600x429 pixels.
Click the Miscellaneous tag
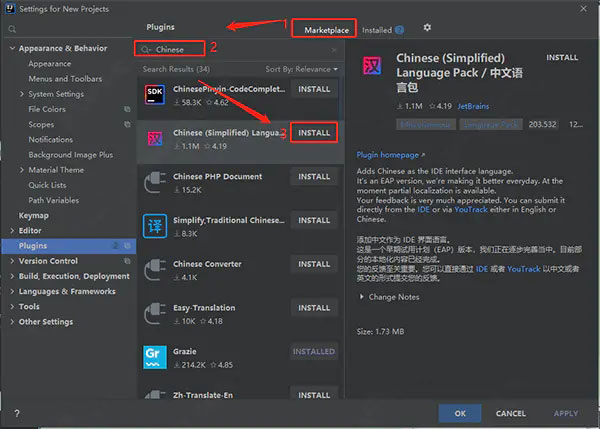426,124
